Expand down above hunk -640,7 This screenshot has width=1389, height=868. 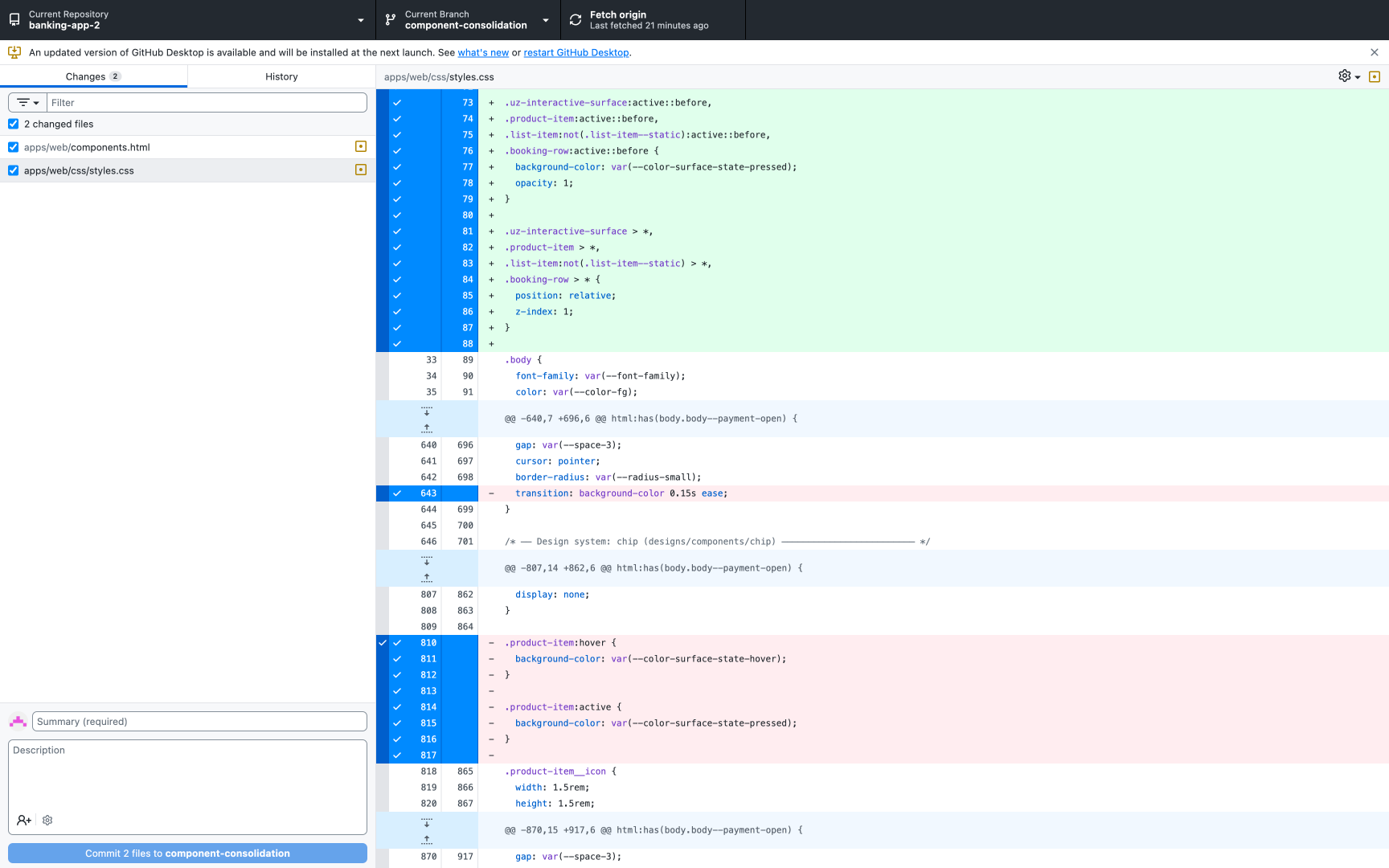pyautogui.click(x=427, y=410)
